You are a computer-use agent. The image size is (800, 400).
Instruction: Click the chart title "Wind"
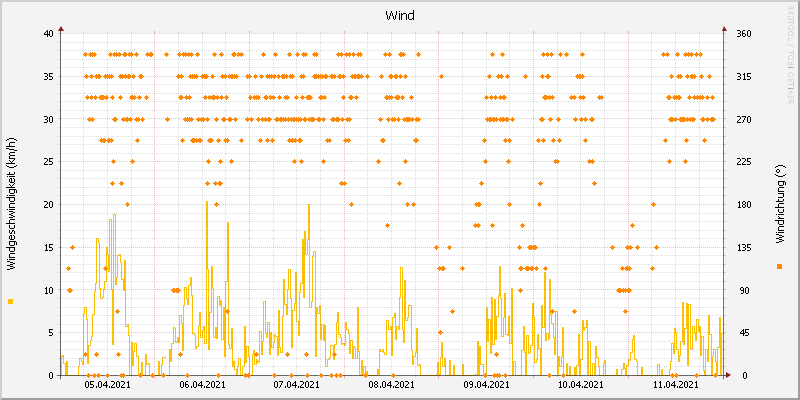coord(399,16)
